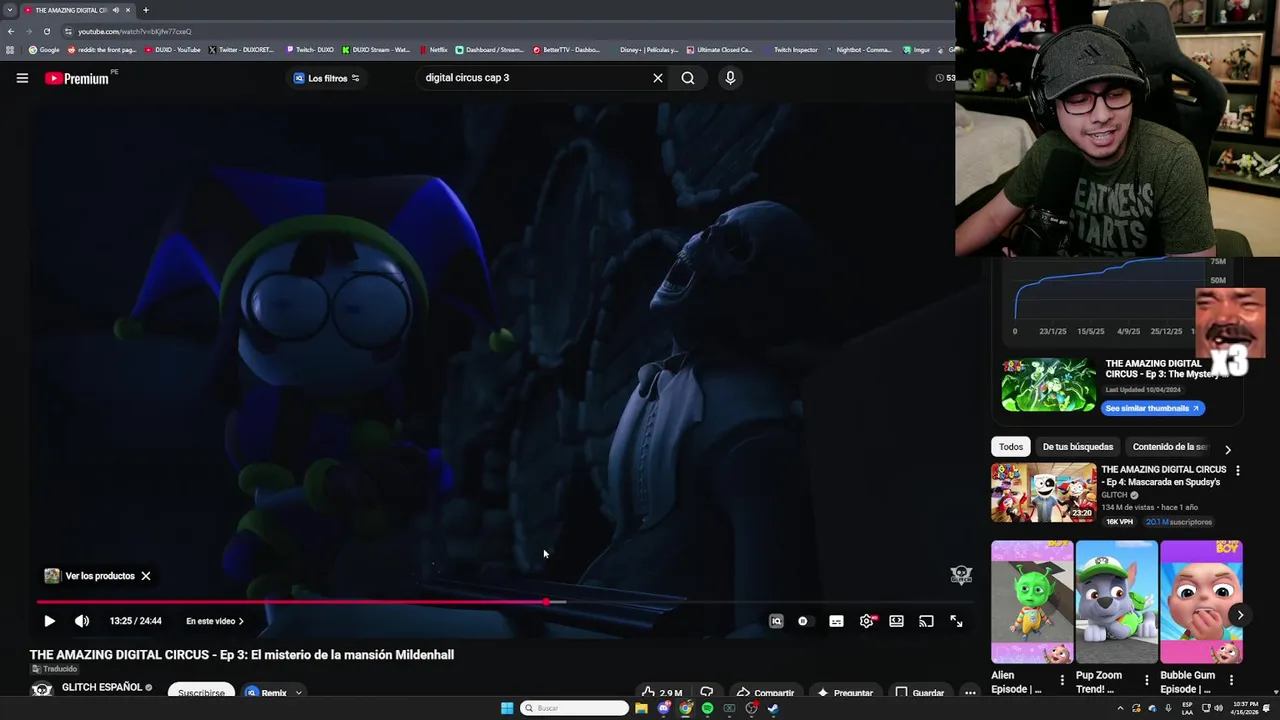Click the Chrome address bar URL

135,31
